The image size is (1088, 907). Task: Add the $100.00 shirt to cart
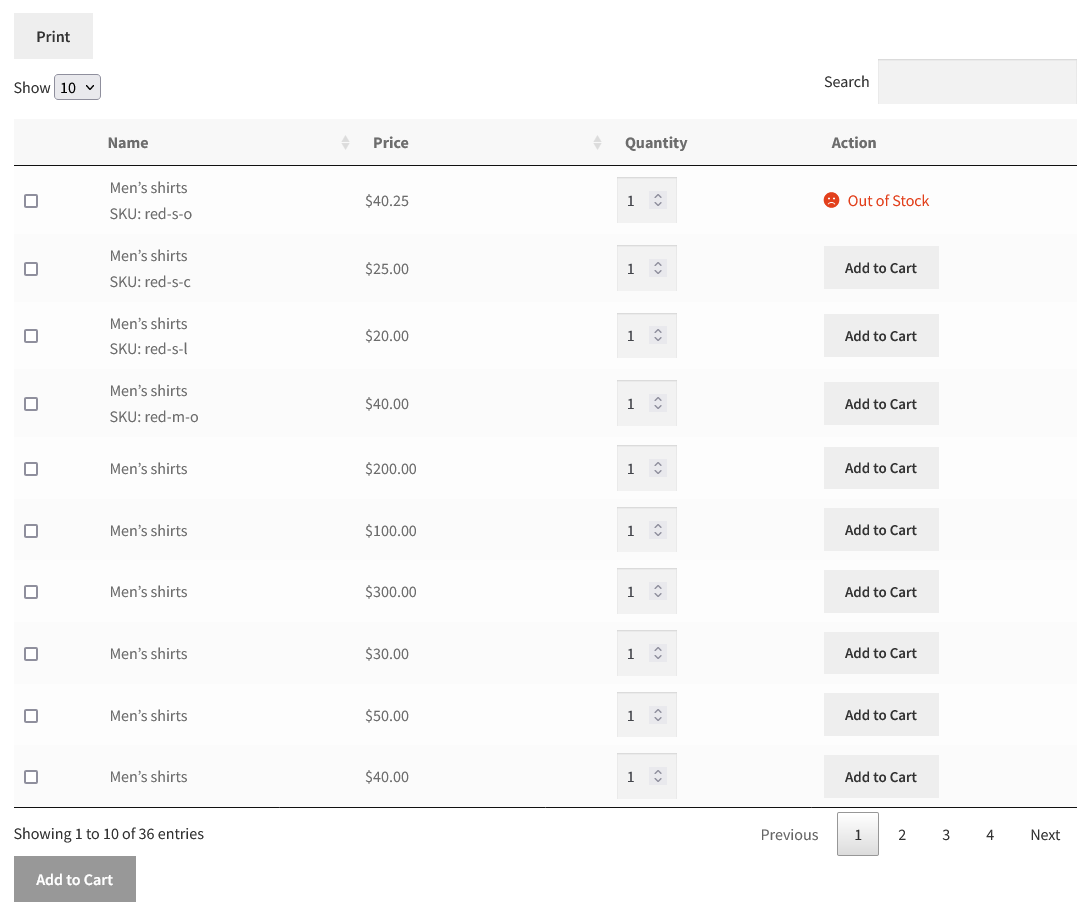(881, 530)
